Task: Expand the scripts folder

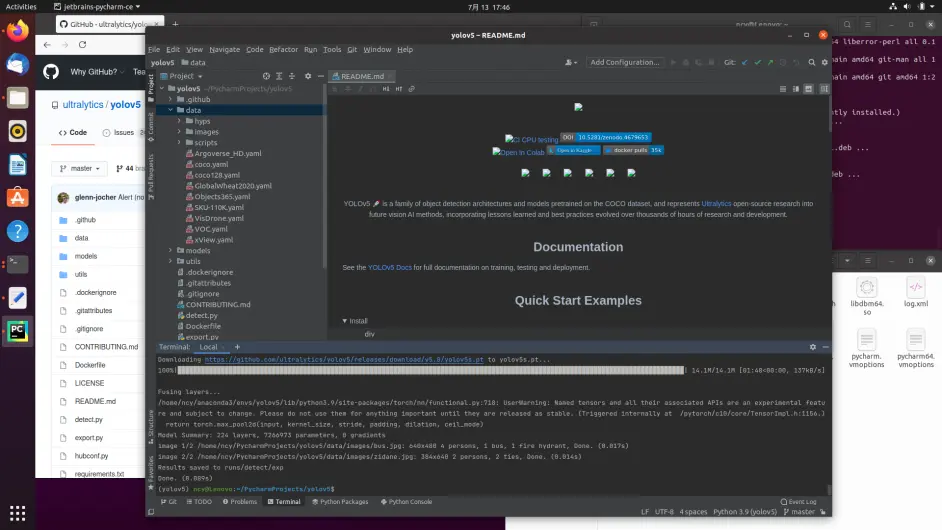Action: point(179,142)
